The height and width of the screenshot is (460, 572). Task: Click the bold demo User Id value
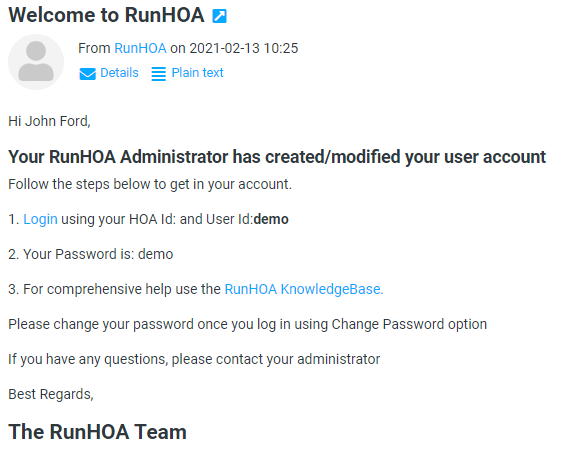tap(271, 219)
